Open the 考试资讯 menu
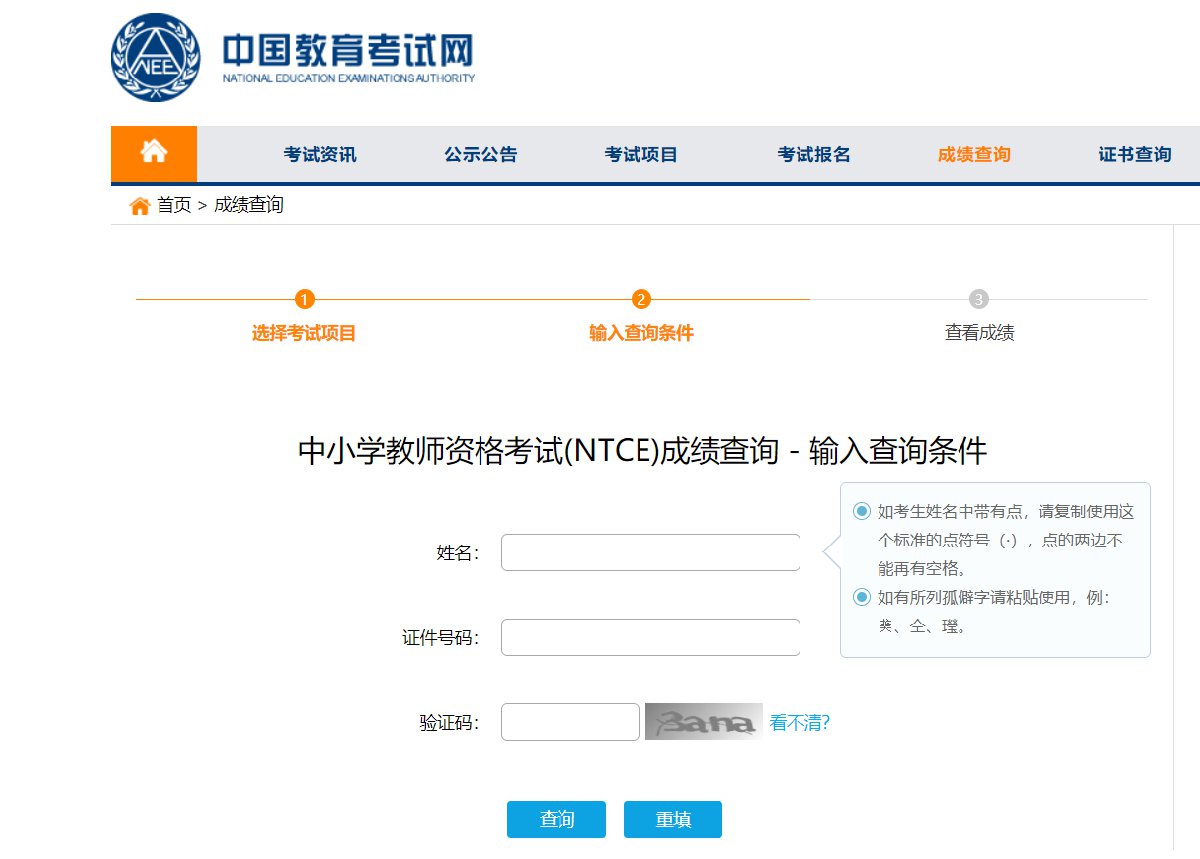Image resolution: width=1200 pixels, height=859 pixels. [x=320, y=155]
